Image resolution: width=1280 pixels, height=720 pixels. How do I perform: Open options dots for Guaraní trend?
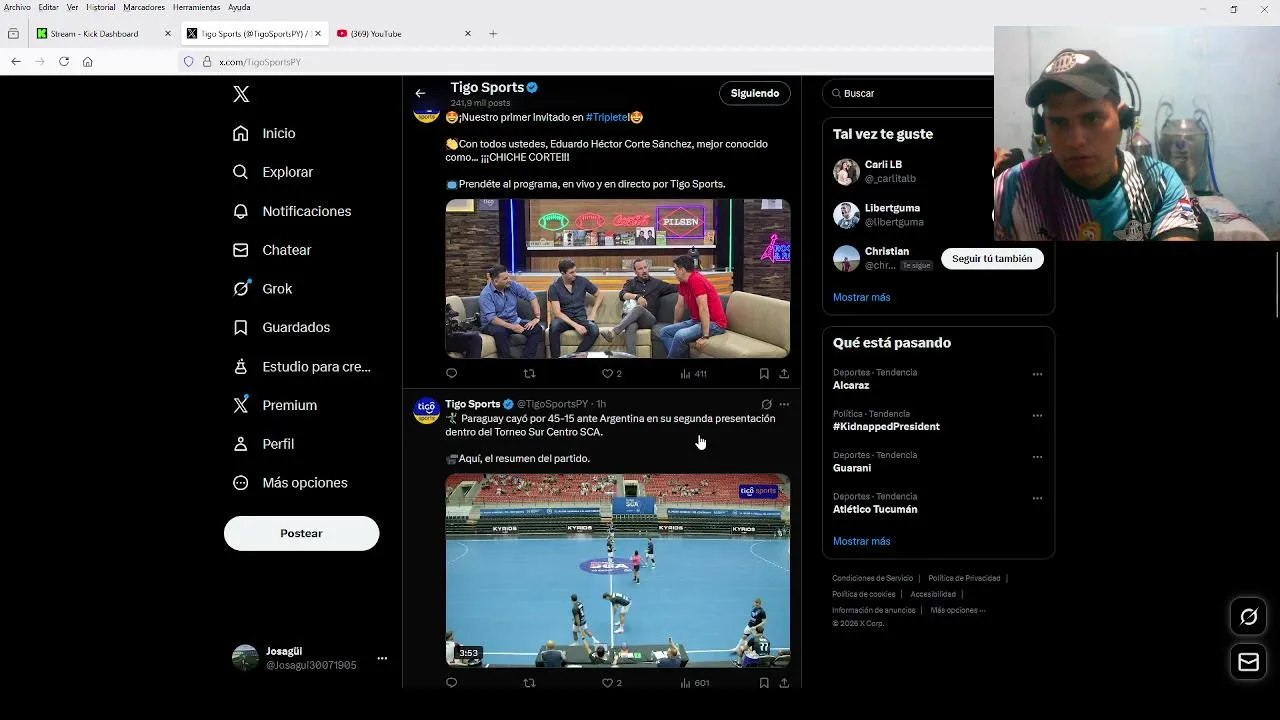(1037, 457)
